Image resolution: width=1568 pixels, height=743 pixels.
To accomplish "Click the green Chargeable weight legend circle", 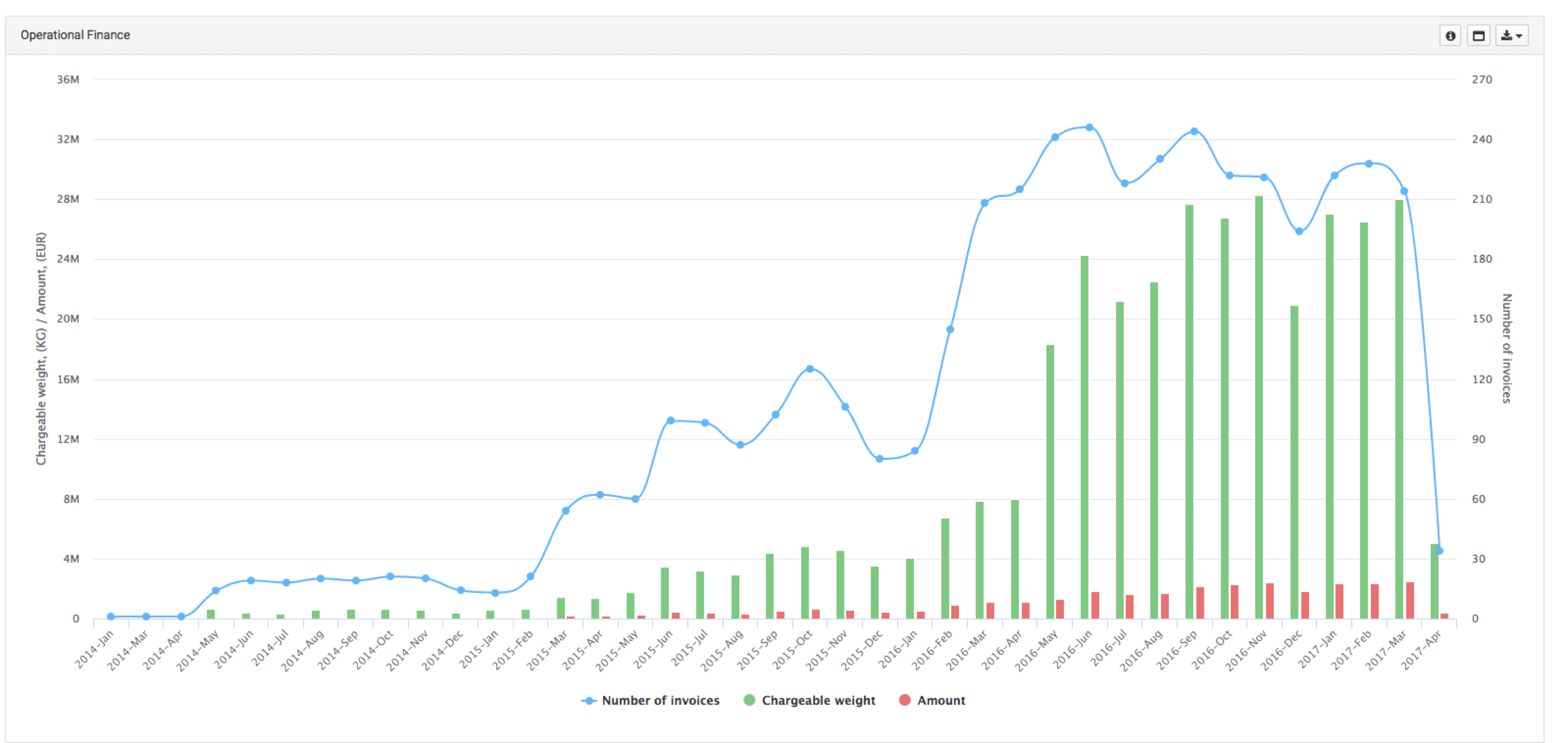I will pos(749,700).
